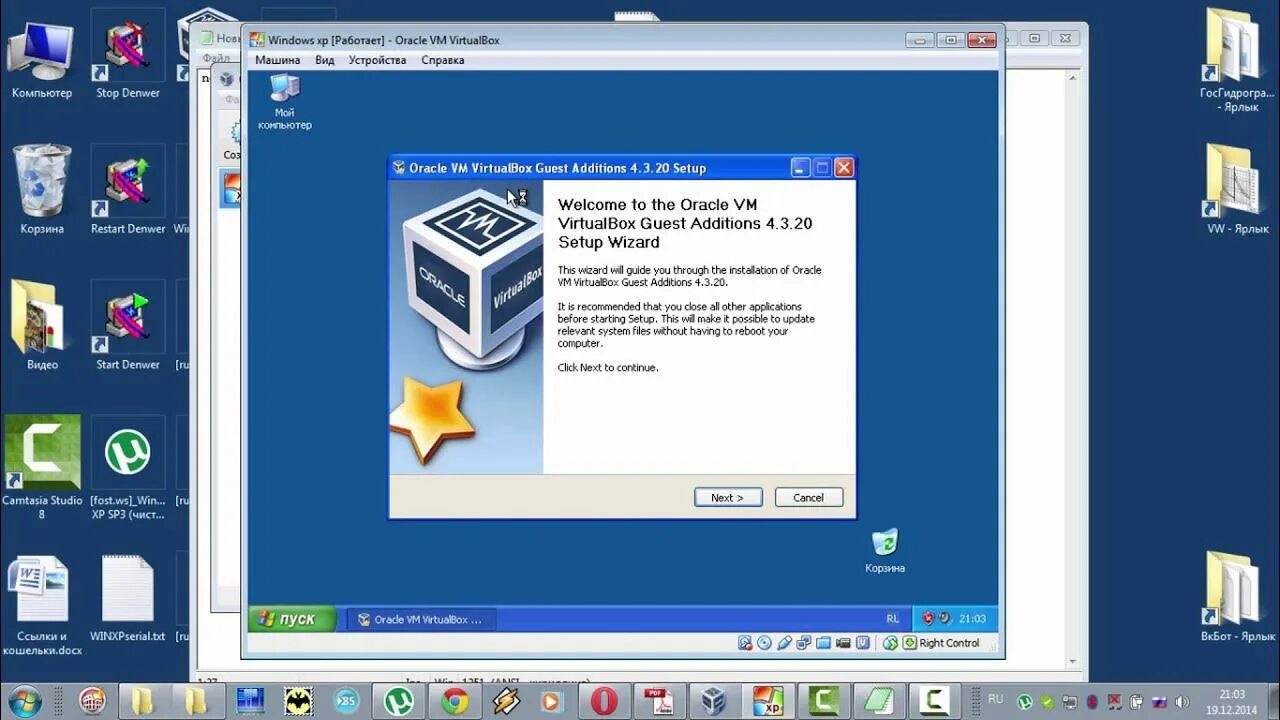Click the shared folders indicator in VM status bar

(824, 643)
